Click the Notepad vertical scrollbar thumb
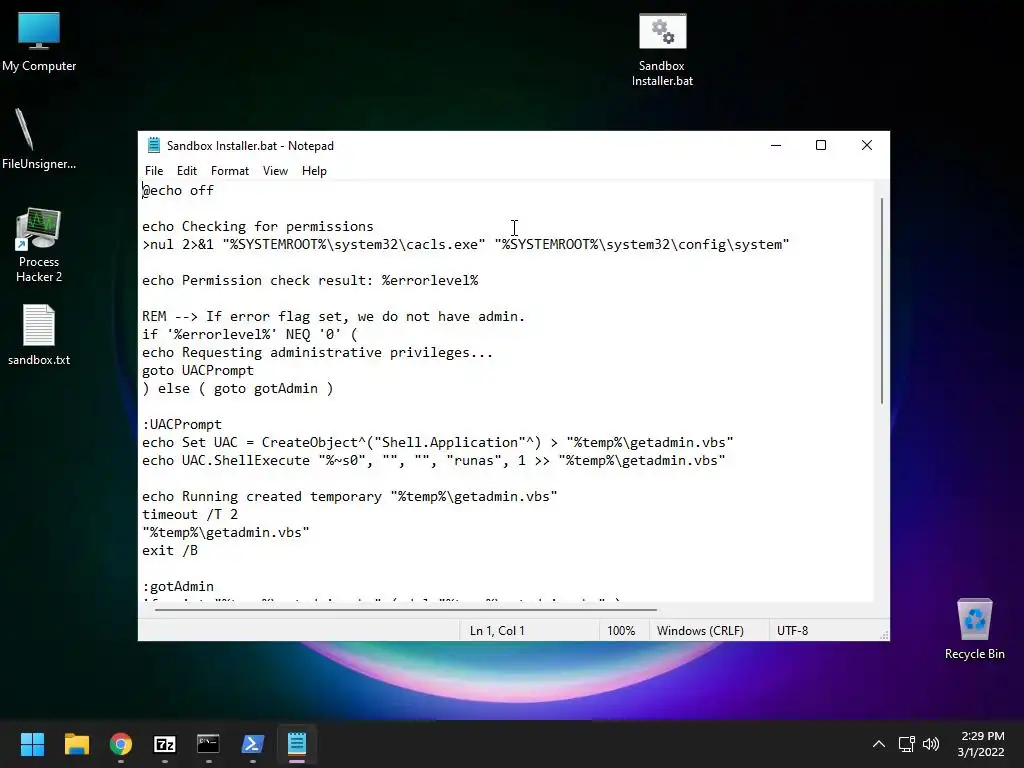The image size is (1024, 768). pyautogui.click(x=882, y=300)
